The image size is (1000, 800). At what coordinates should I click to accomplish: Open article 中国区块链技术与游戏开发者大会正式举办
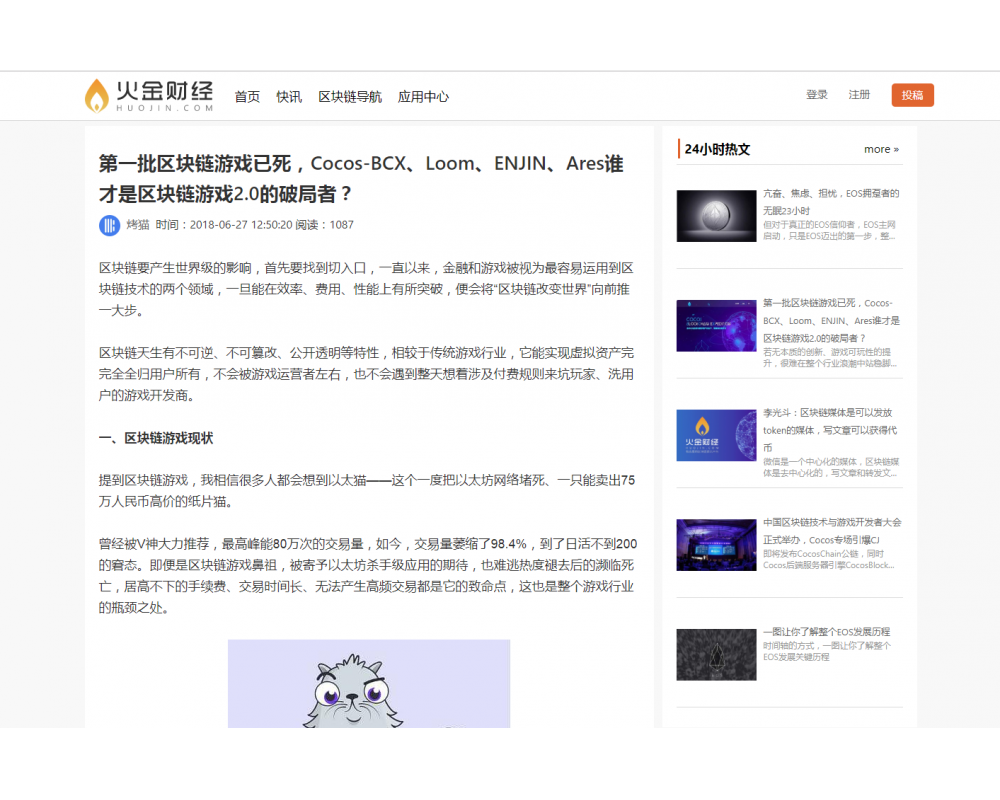click(x=832, y=531)
